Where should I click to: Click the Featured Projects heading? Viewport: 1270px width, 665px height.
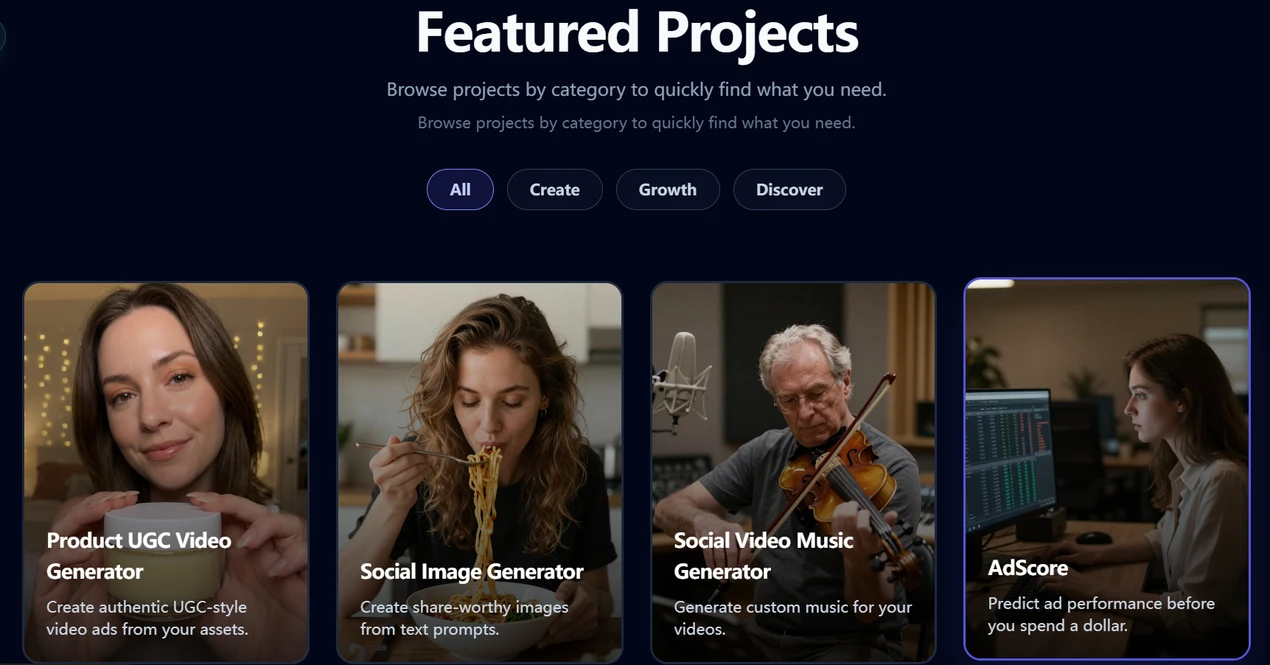[637, 32]
